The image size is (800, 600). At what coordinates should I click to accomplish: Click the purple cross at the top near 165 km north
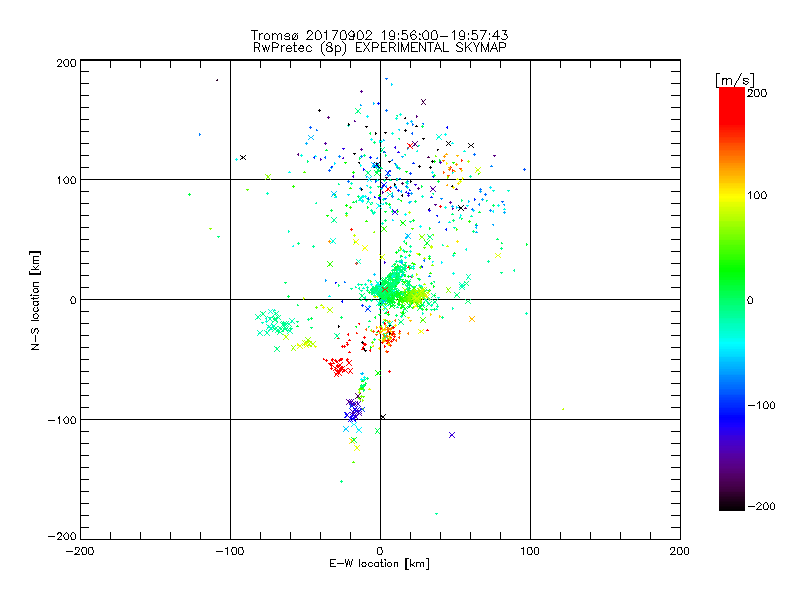point(423,102)
